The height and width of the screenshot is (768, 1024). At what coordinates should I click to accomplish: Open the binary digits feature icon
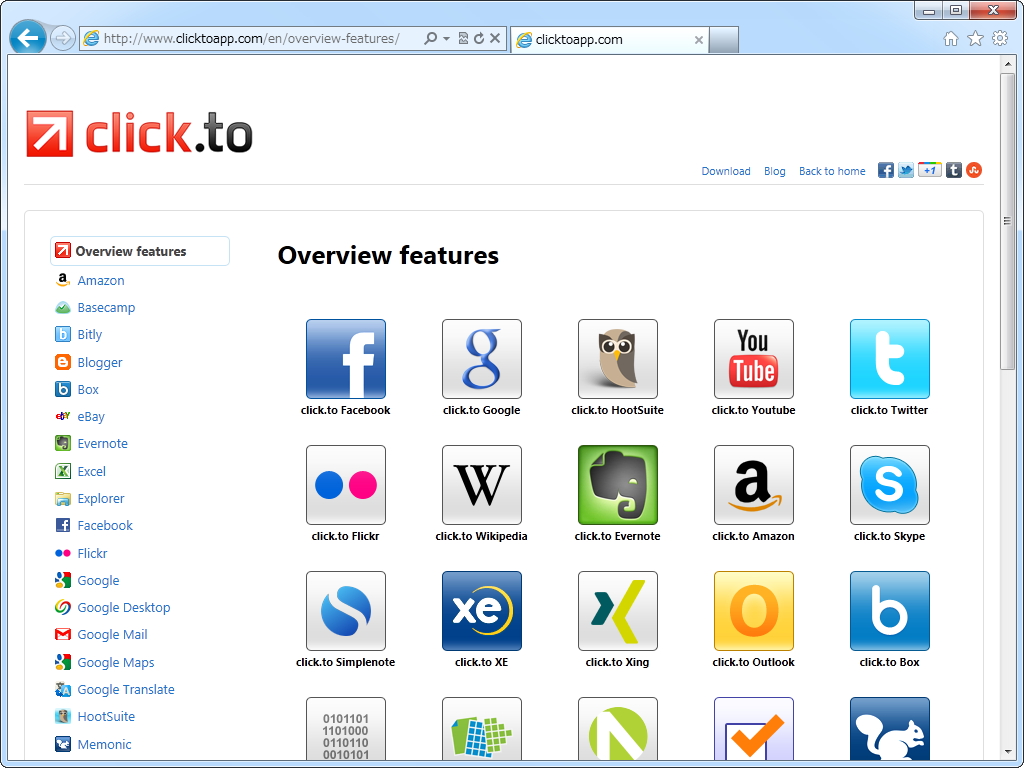[345, 729]
